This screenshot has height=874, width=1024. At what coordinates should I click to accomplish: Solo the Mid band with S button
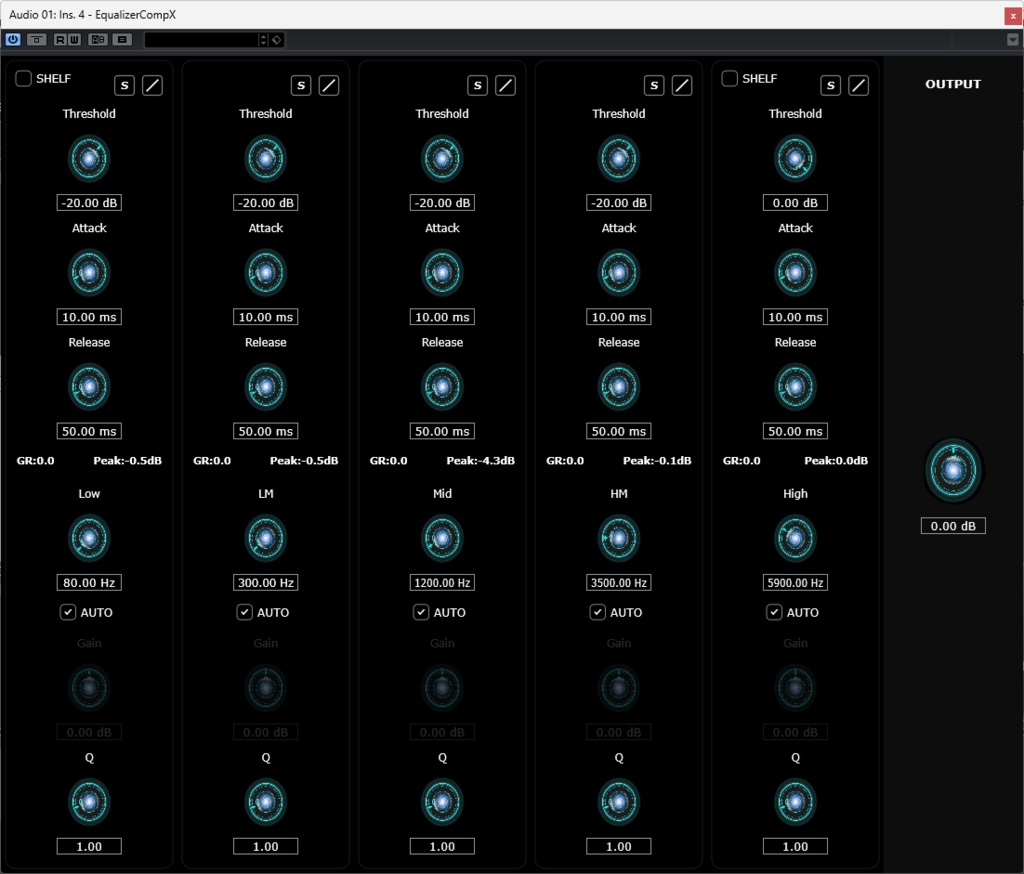point(477,85)
